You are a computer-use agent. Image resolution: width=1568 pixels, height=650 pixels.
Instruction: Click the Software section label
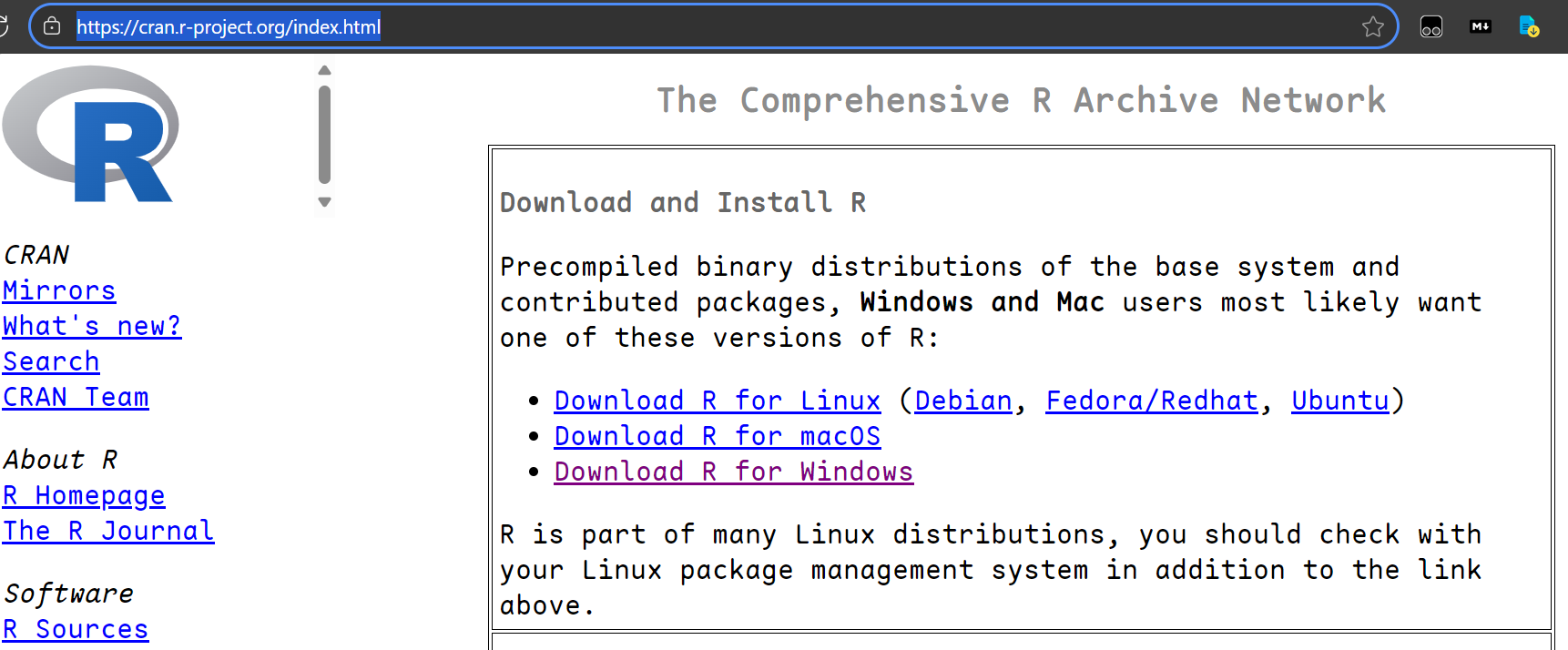[68, 594]
